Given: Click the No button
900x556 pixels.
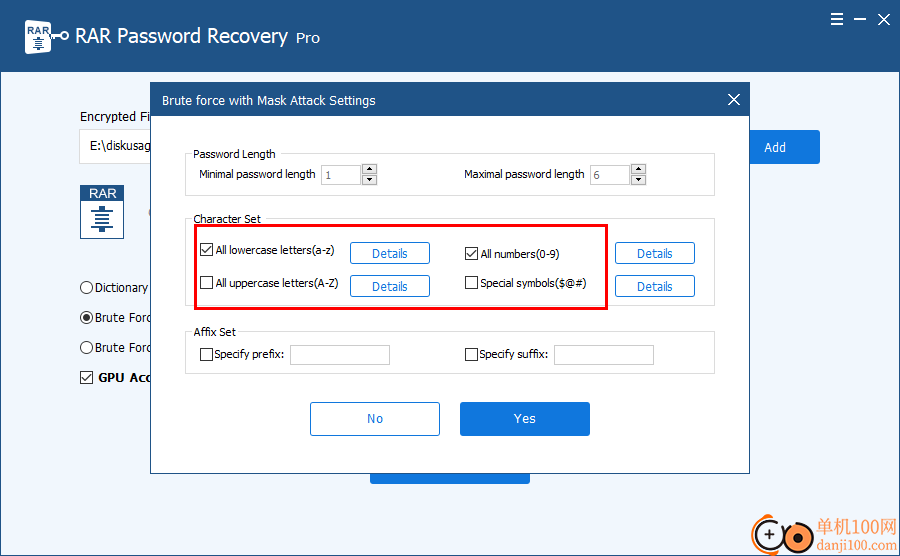Looking at the screenshot, I should (x=375, y=419).
